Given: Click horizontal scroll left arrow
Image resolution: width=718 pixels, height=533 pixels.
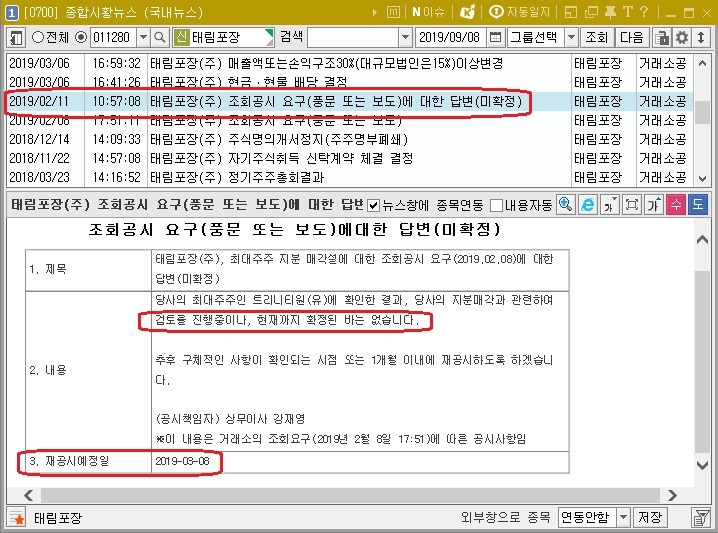Looking at the screenshot, I should (x=28, y=495).
